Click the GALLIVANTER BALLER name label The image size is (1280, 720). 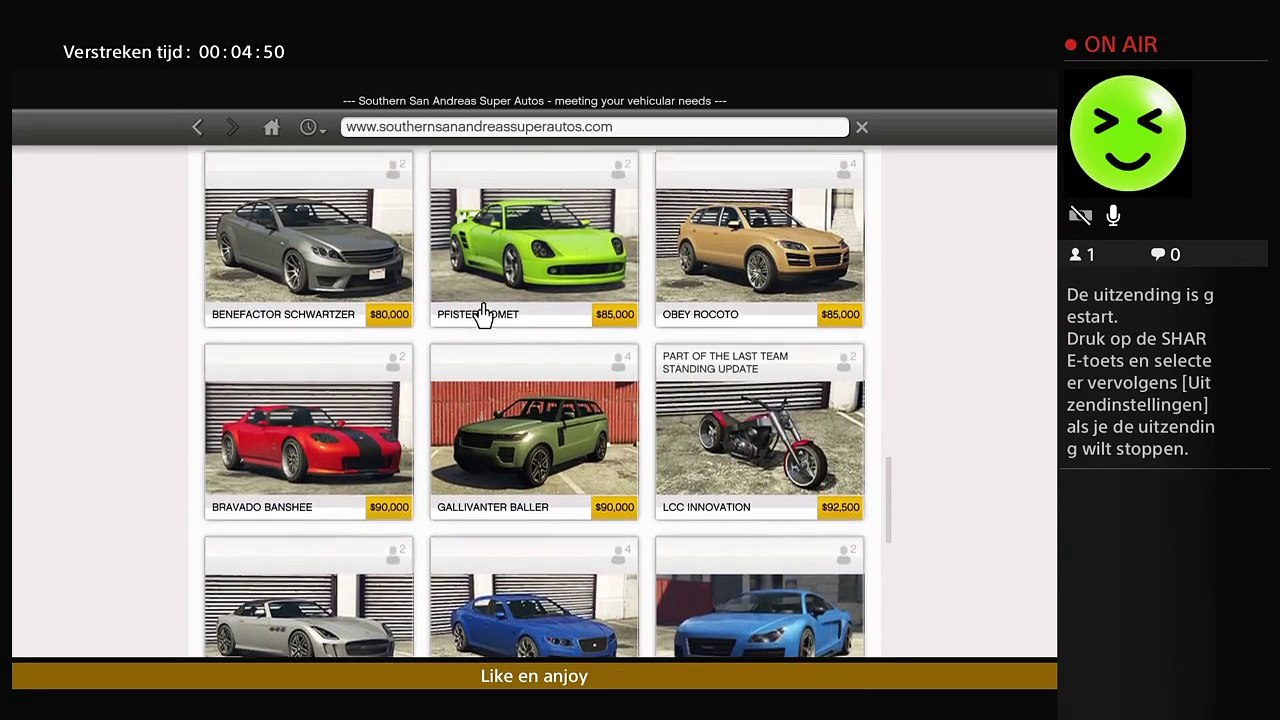click(493, 507)
